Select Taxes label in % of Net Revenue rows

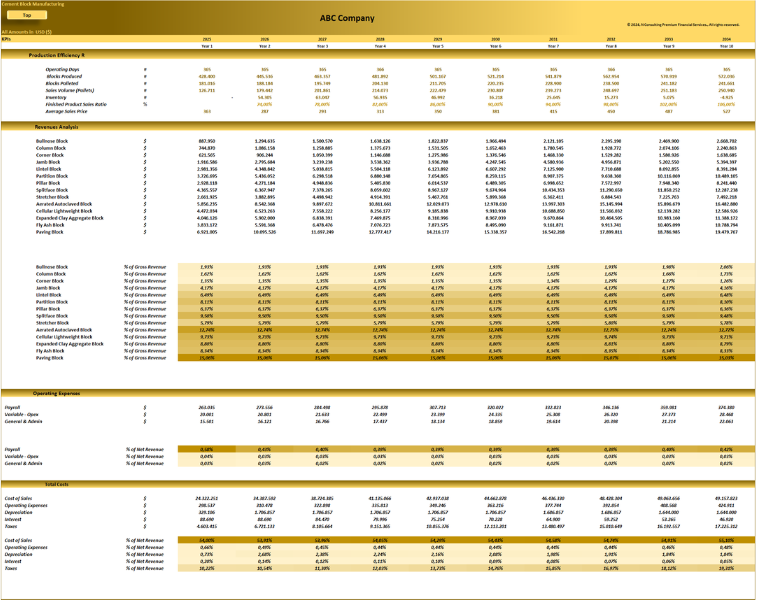pos(11,569)
